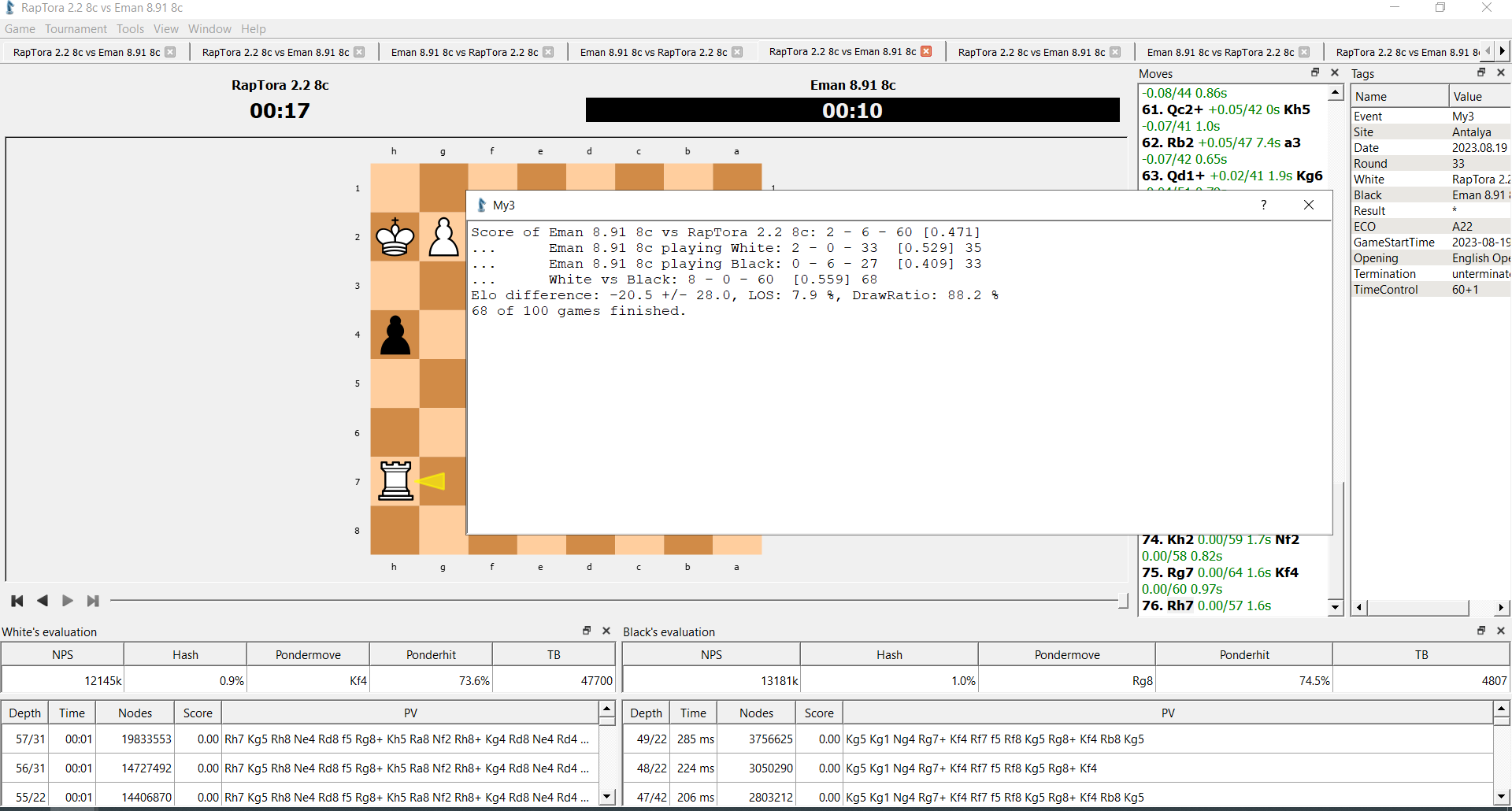
Task: Close the White's evaluation panel
Action: pos(606,631)
